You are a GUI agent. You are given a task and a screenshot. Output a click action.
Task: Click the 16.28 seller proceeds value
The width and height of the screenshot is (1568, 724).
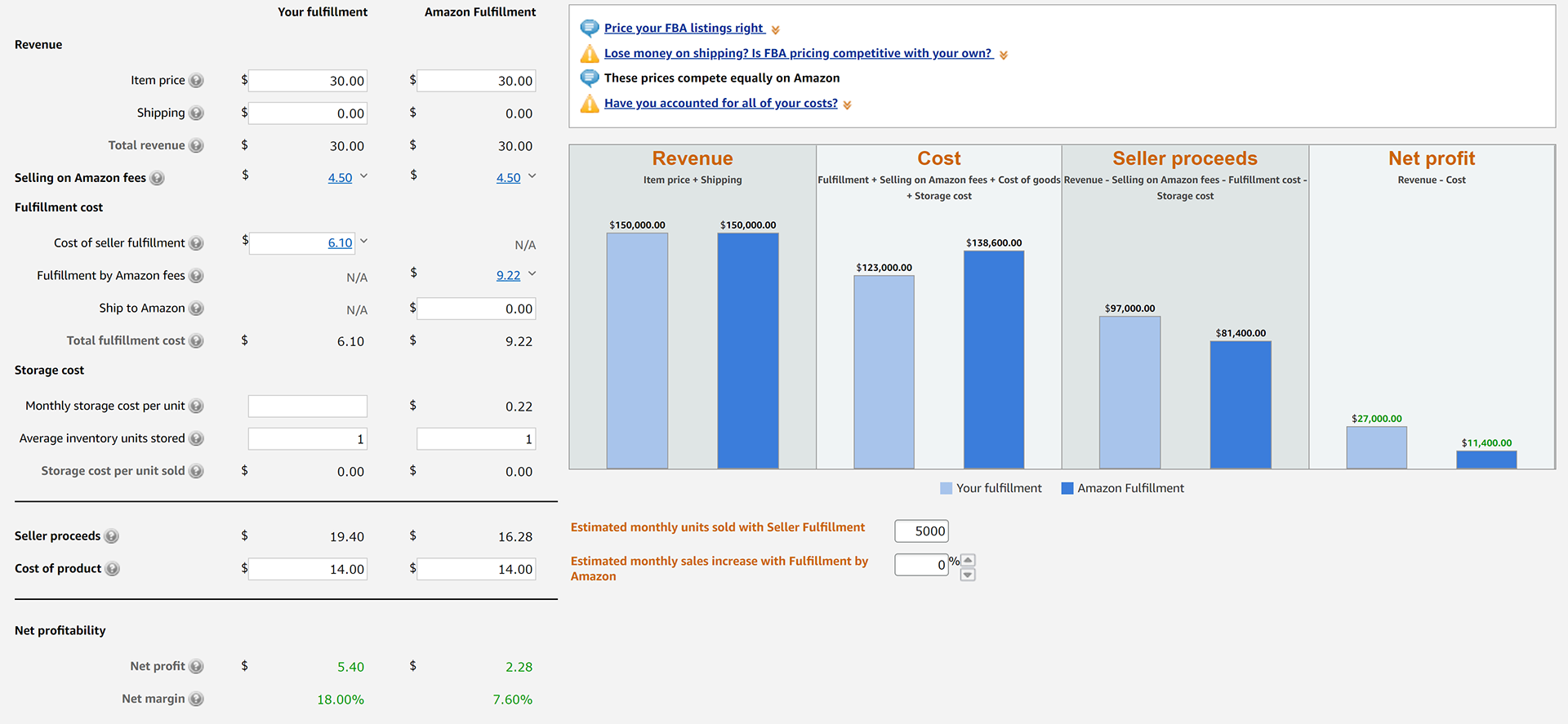coord(515,537)
